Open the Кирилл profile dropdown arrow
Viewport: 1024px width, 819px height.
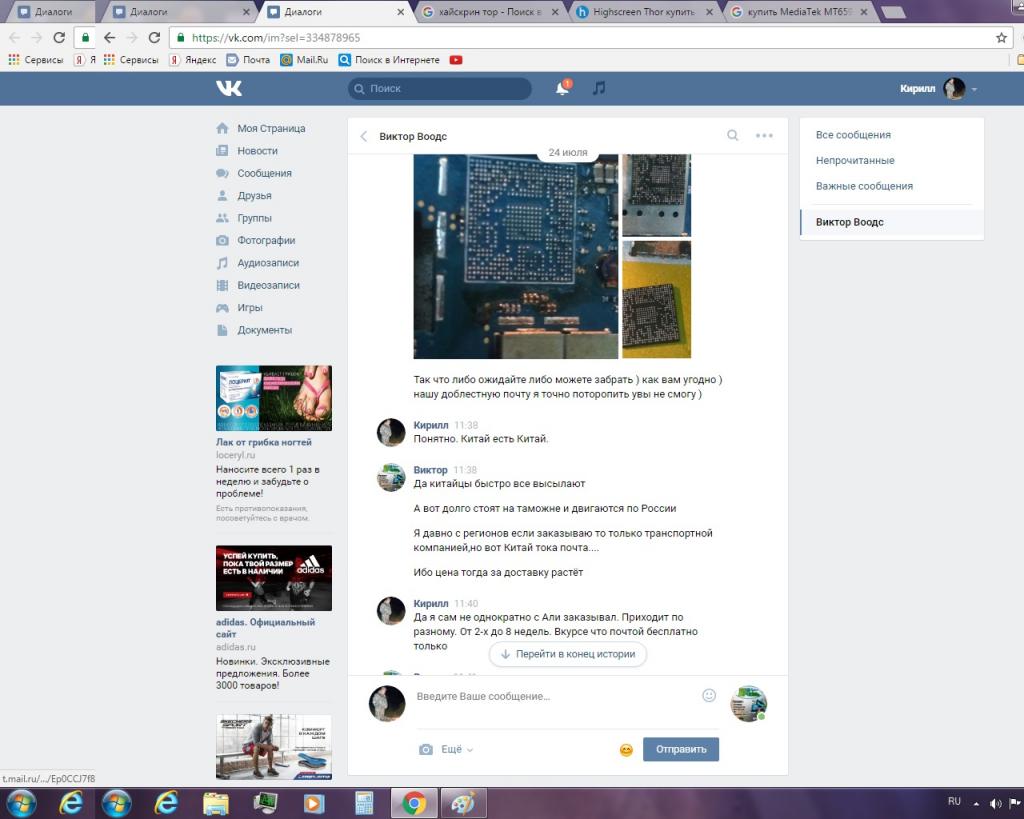point(974,89)
